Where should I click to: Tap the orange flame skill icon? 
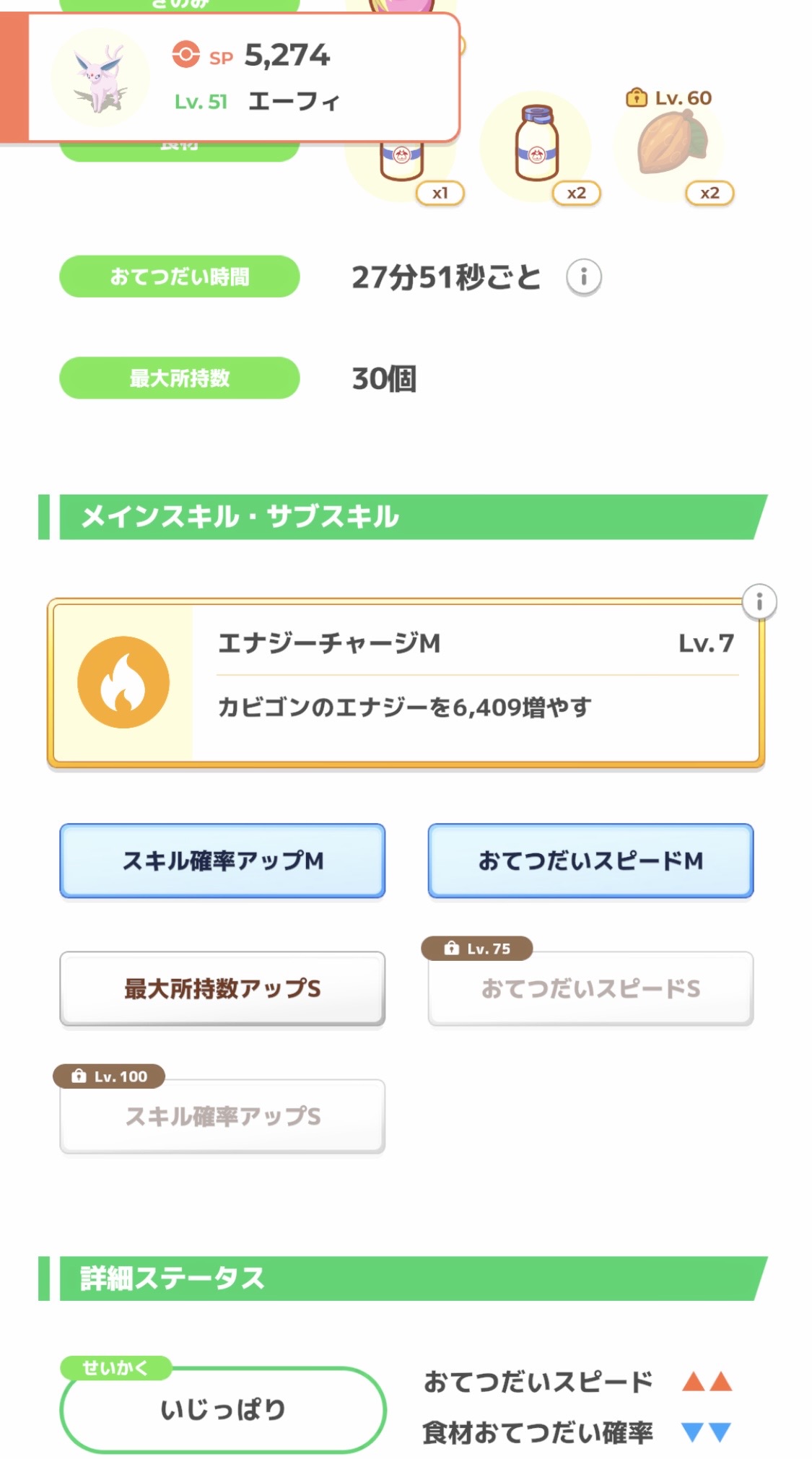pyautogui.click(x=123, y=682)
